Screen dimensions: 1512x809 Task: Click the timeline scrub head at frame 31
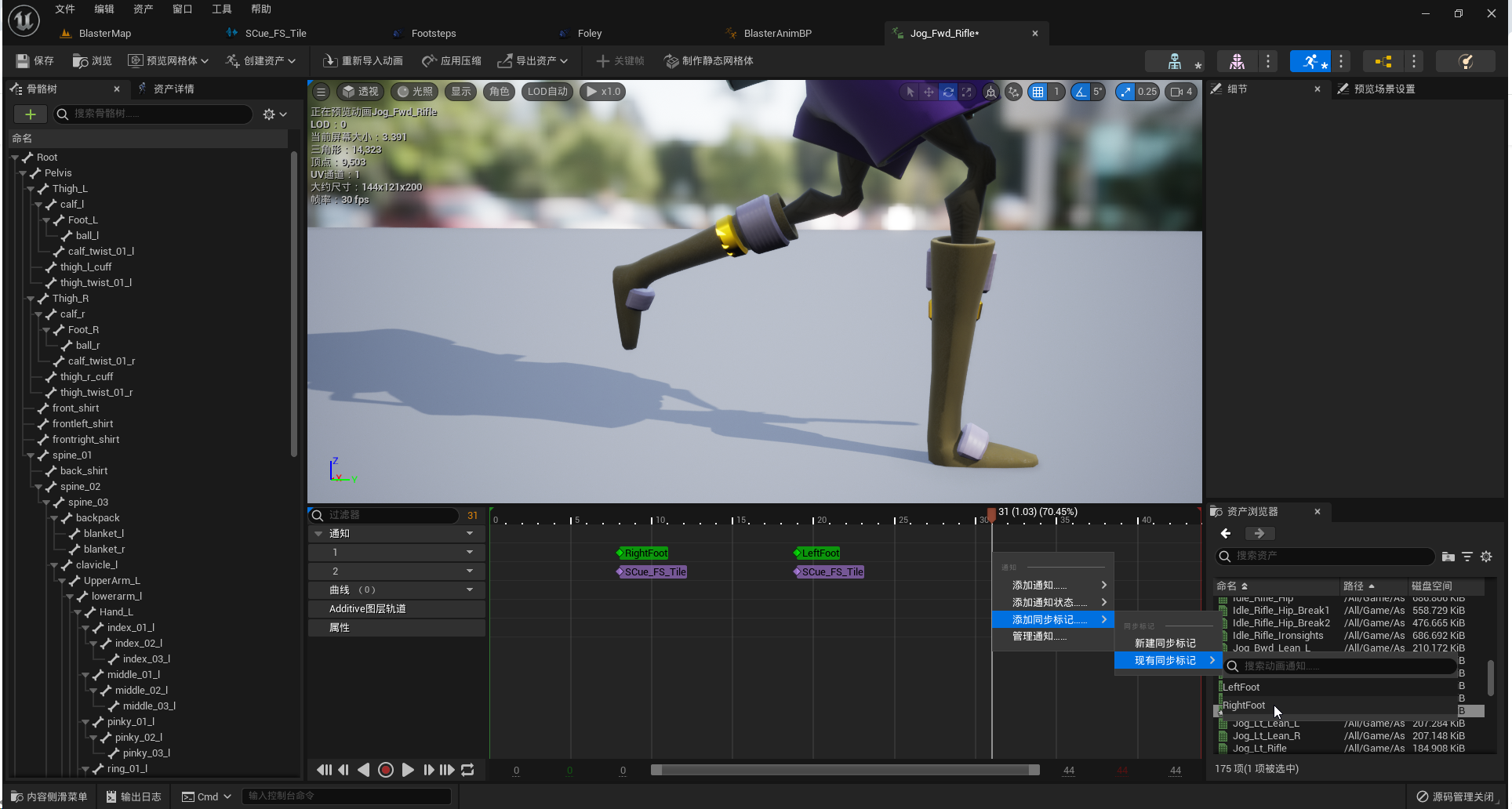991,514
